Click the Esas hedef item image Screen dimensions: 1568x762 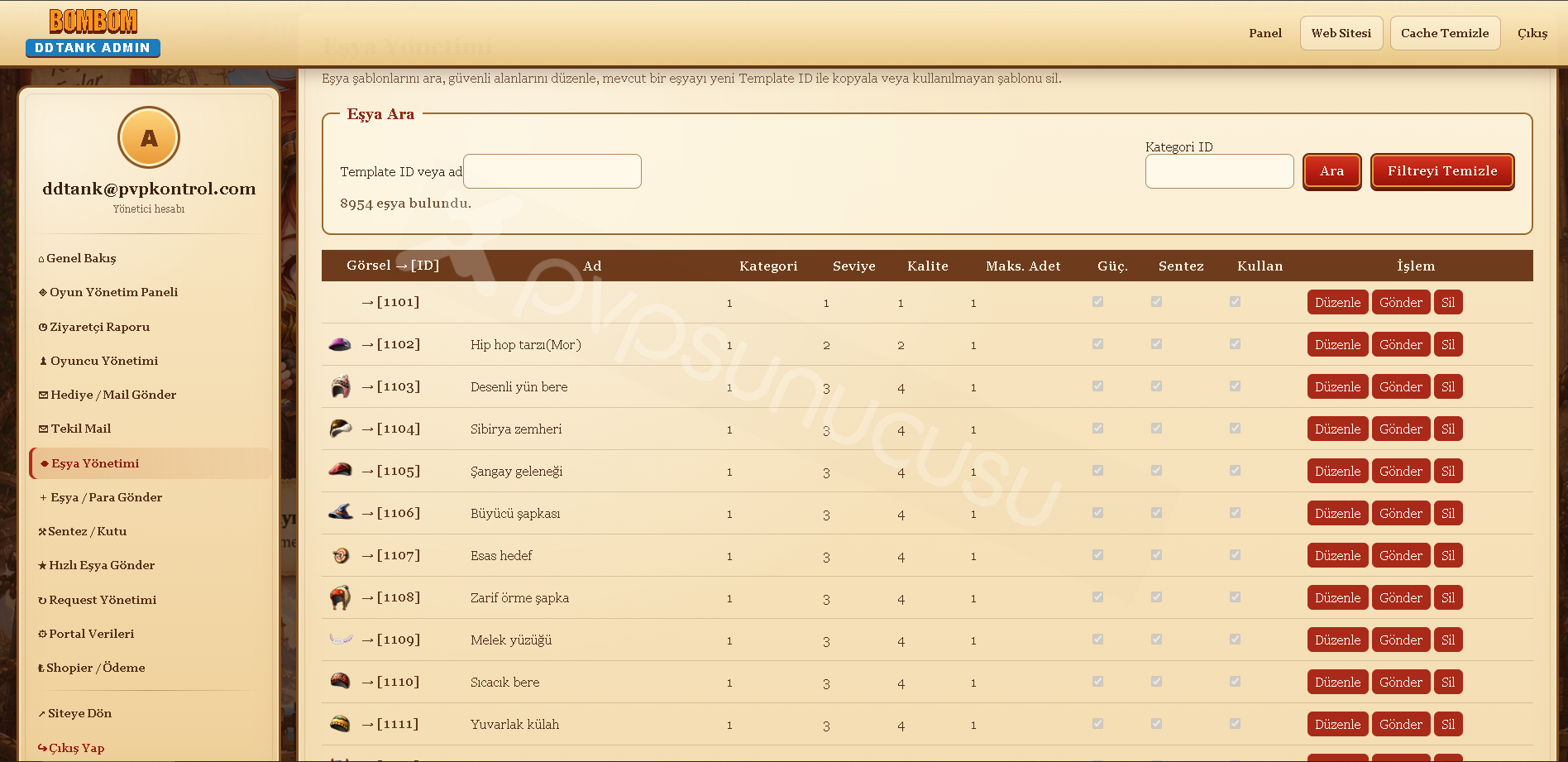coord(340,555)
